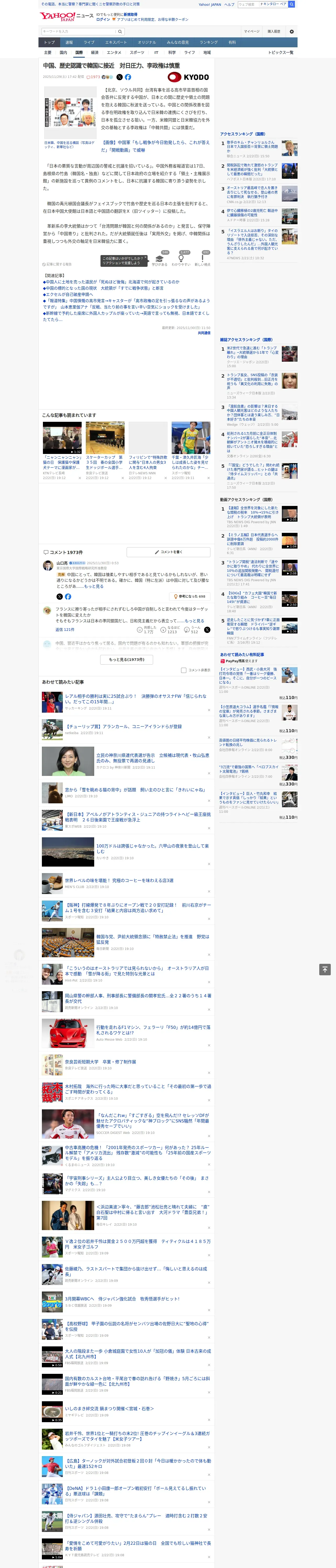Open the 速報 tab
Screen dimensions: 336x1568
click(69, 43)
